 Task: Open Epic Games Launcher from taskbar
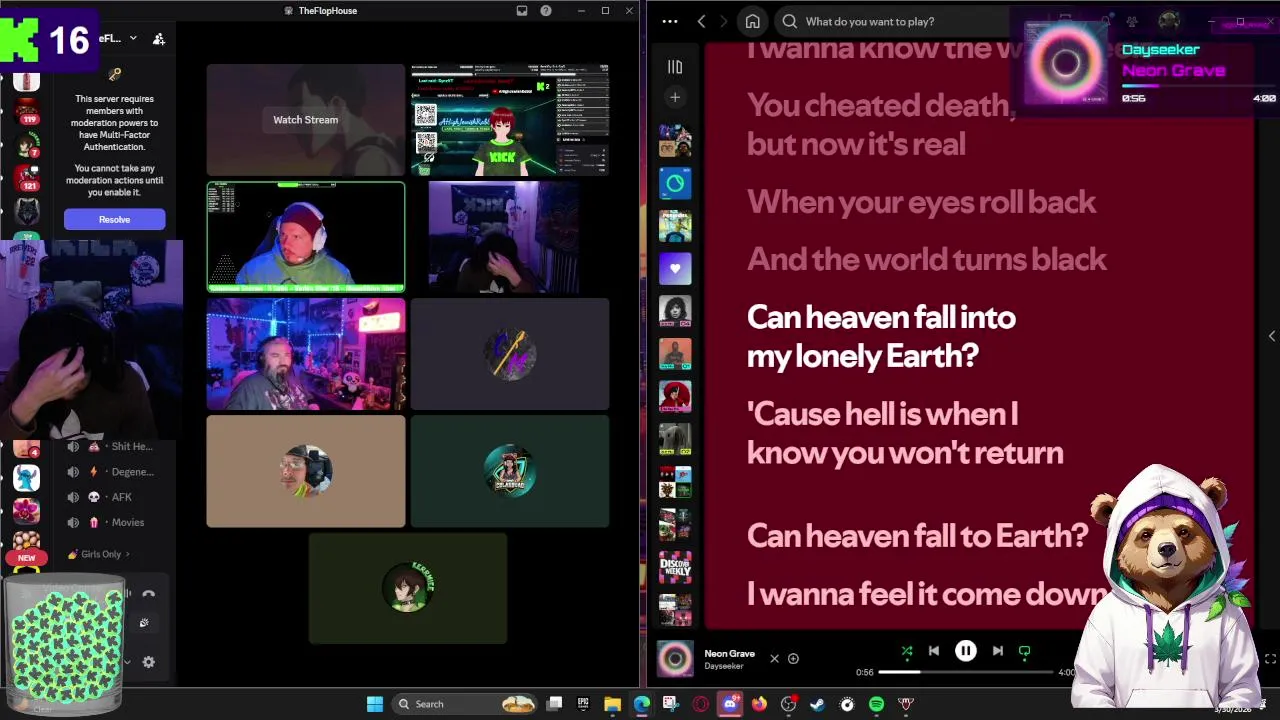click(583, 704)
